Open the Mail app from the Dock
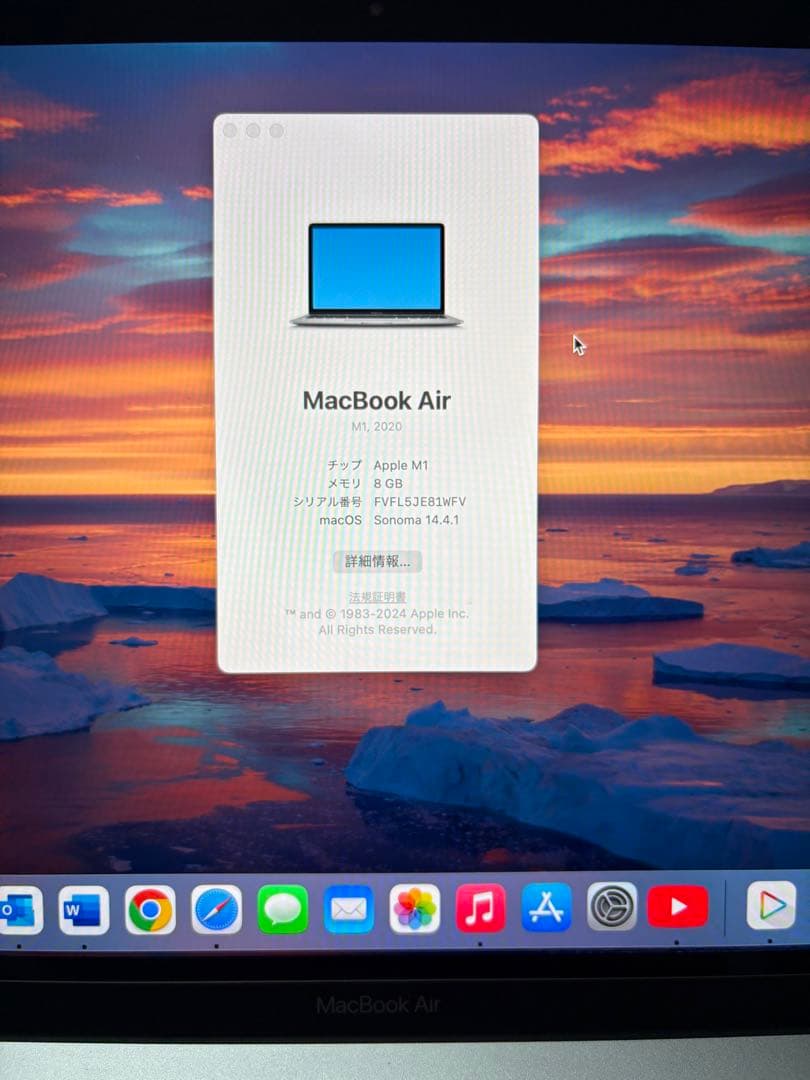810x1080 pixels. 350,908
